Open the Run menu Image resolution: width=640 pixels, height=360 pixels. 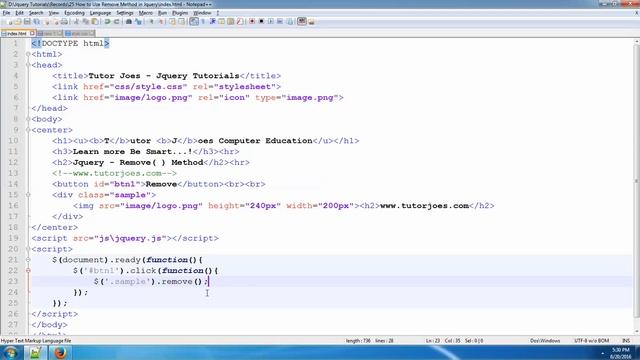[x=162, y=13]
